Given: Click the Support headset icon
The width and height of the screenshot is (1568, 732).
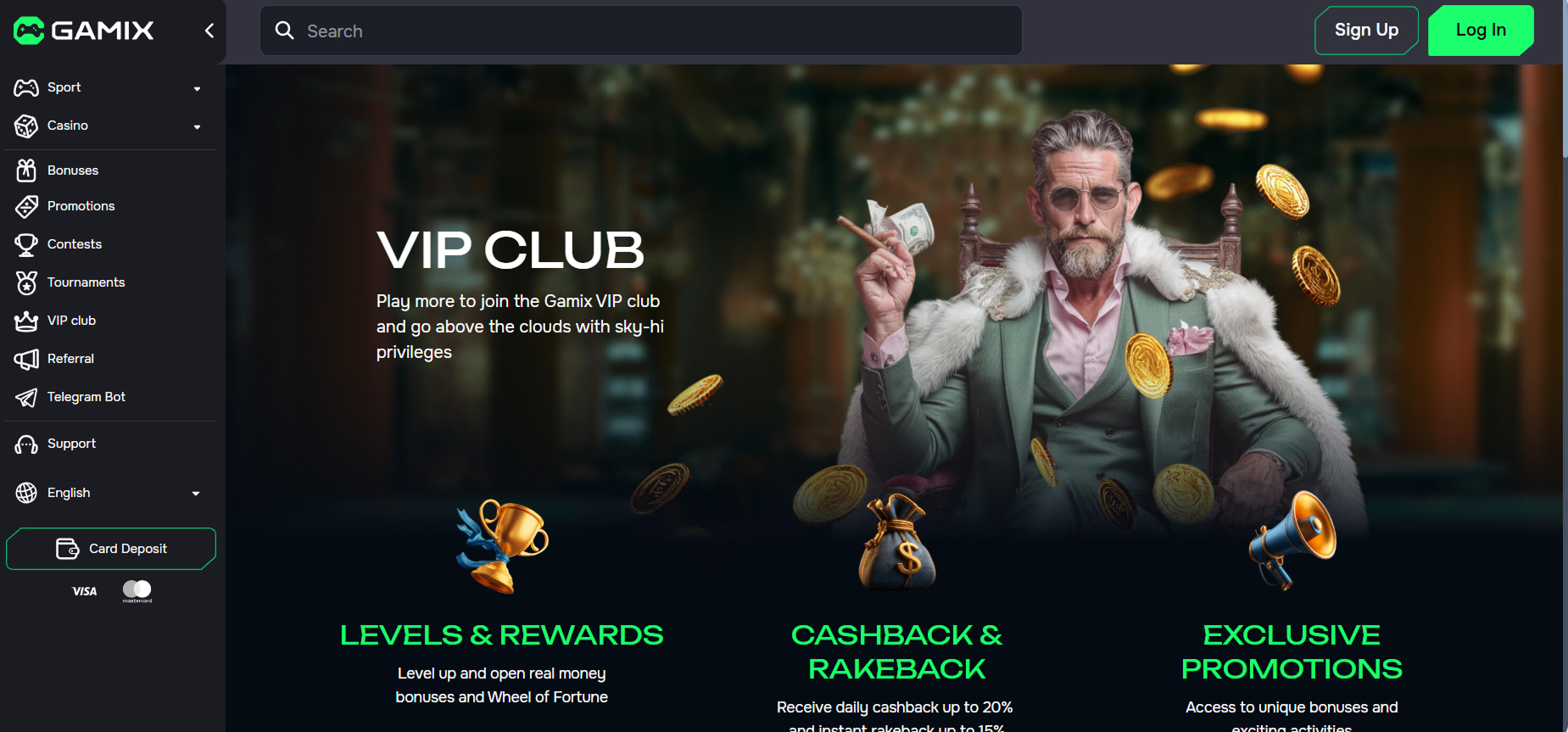Looking at the screenshot, I should pyautogui.click(x=26, y=444).
